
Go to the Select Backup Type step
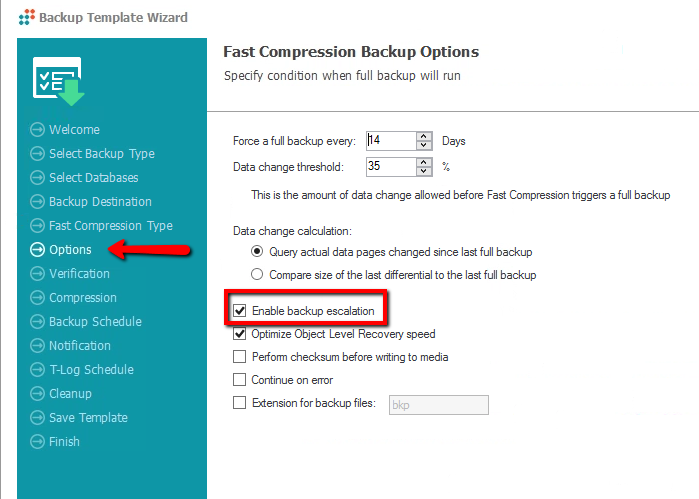click(x=101, y=154)
